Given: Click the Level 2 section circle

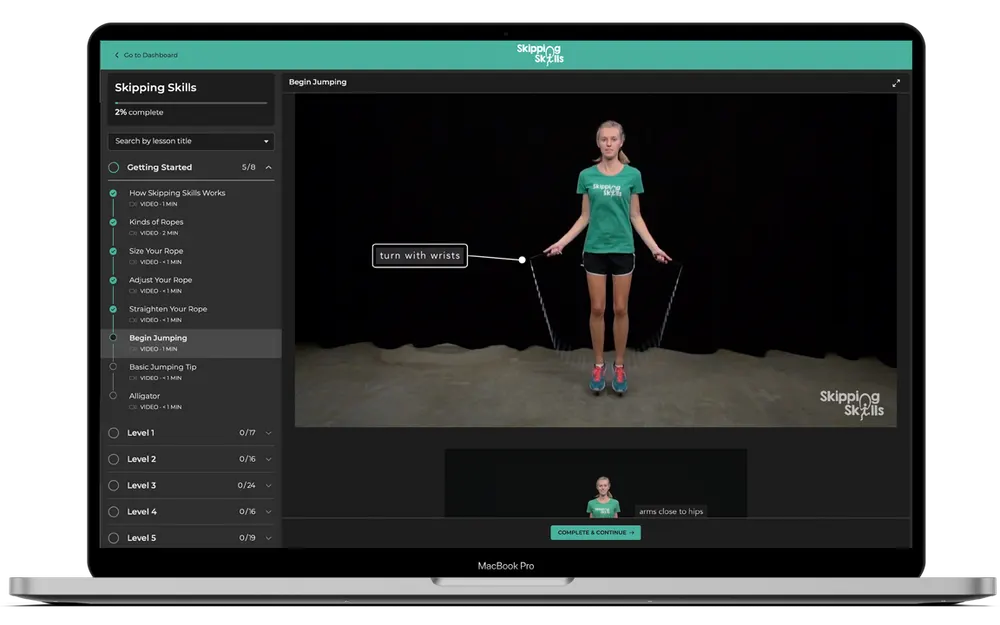Looking at the screenshot, I should coord(114,459).
